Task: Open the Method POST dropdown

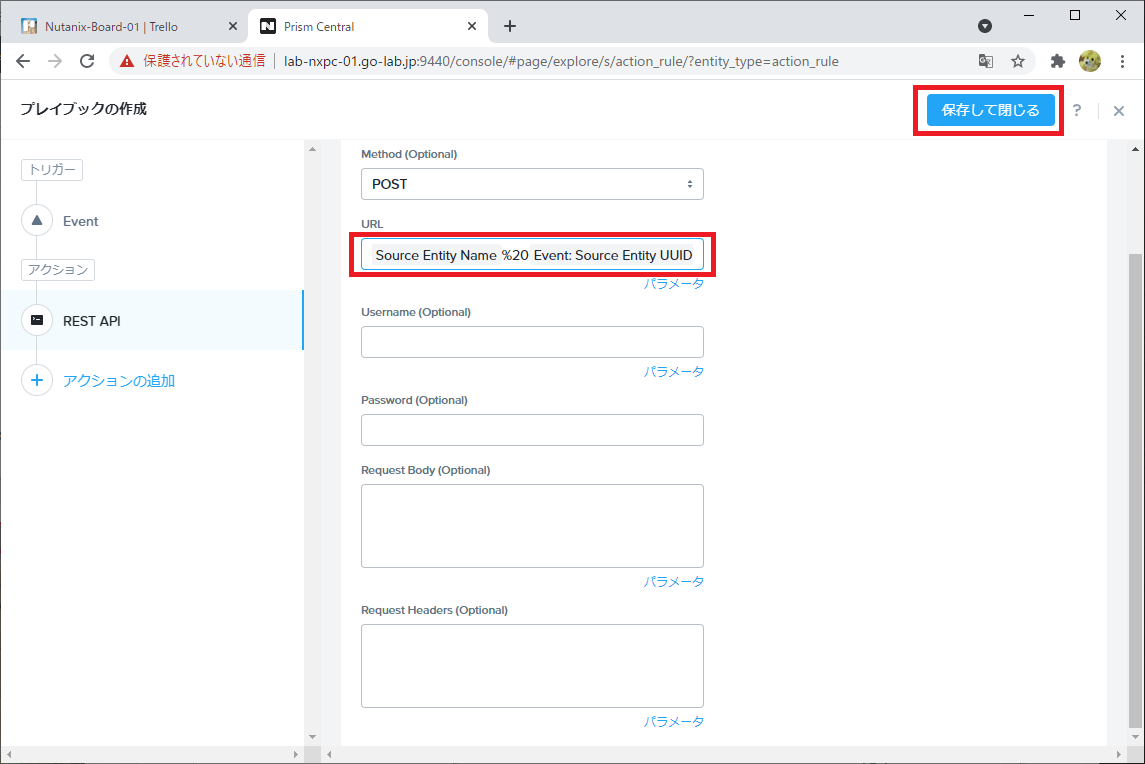Action: tap(532, 184)
